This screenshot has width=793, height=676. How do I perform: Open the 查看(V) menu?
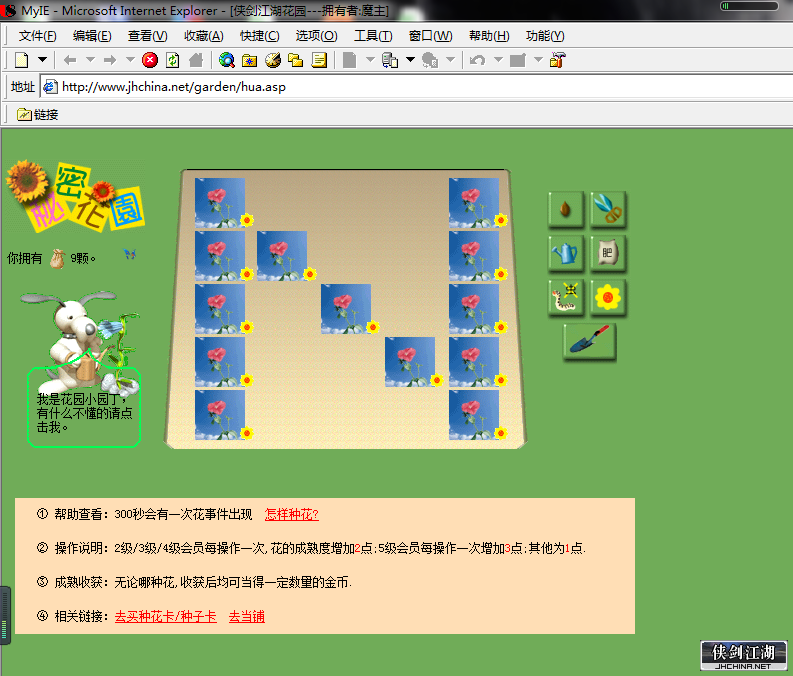148,36
